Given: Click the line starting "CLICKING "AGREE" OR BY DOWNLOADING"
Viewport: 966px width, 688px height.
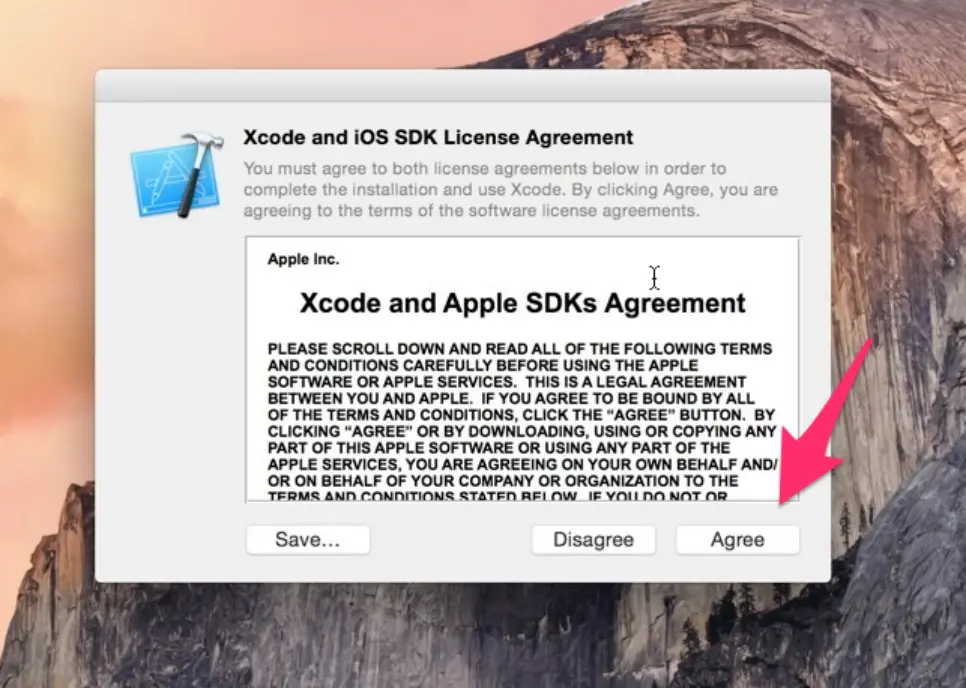Looking at the screenshot, I should pyautogui.click(x=522, y=431).
